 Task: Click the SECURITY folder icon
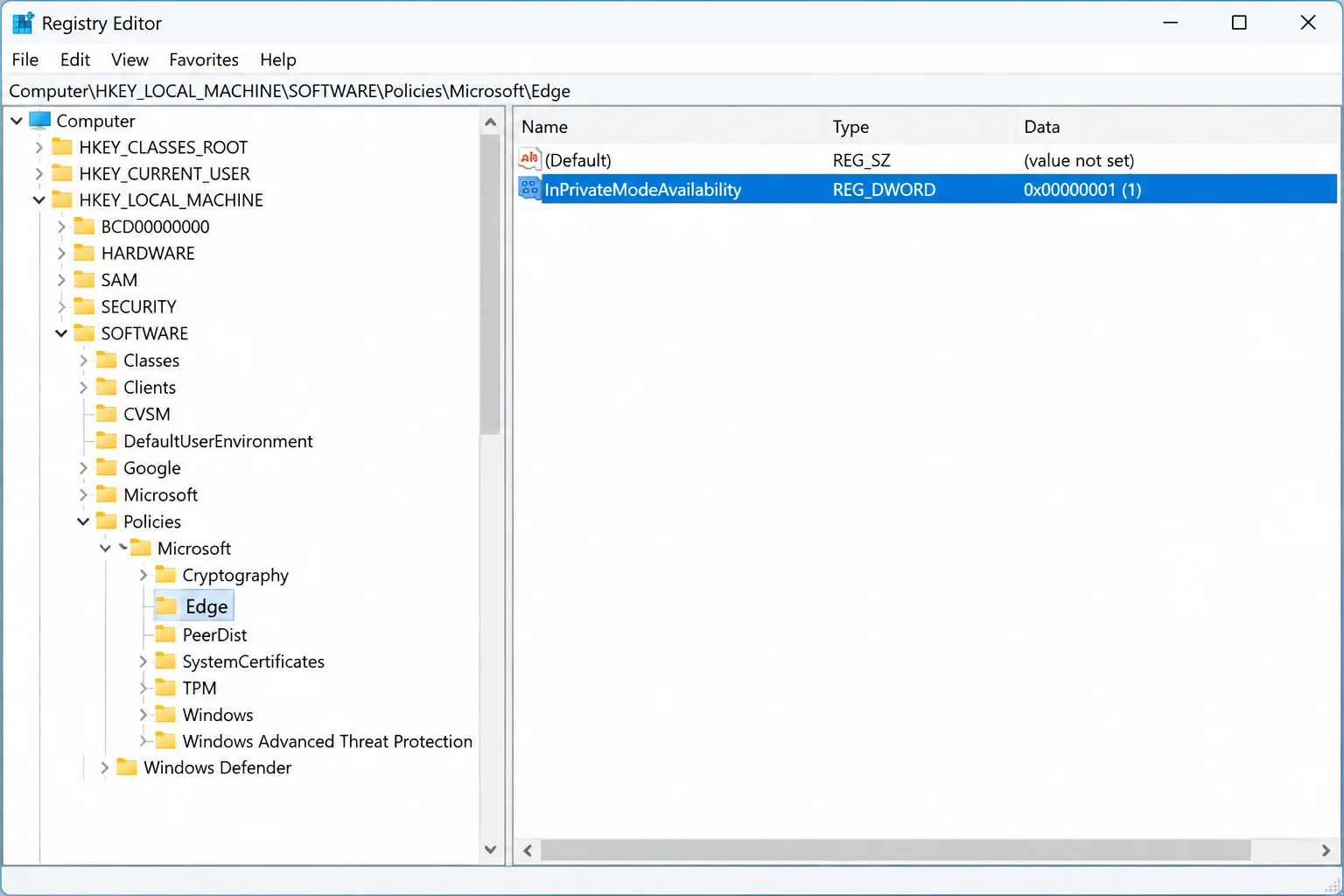[x=84, y=306]
